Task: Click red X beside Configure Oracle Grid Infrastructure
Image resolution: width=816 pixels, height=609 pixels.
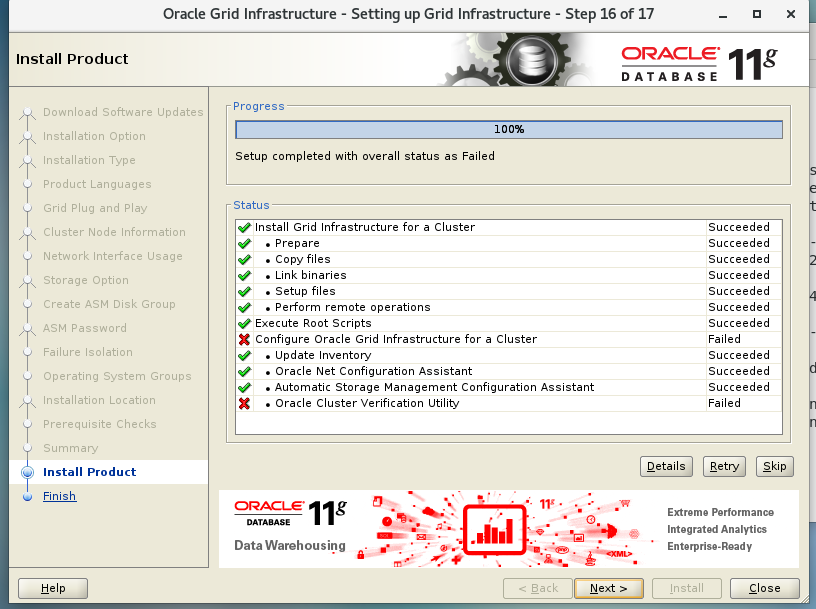Action: [x=244, y=339]
